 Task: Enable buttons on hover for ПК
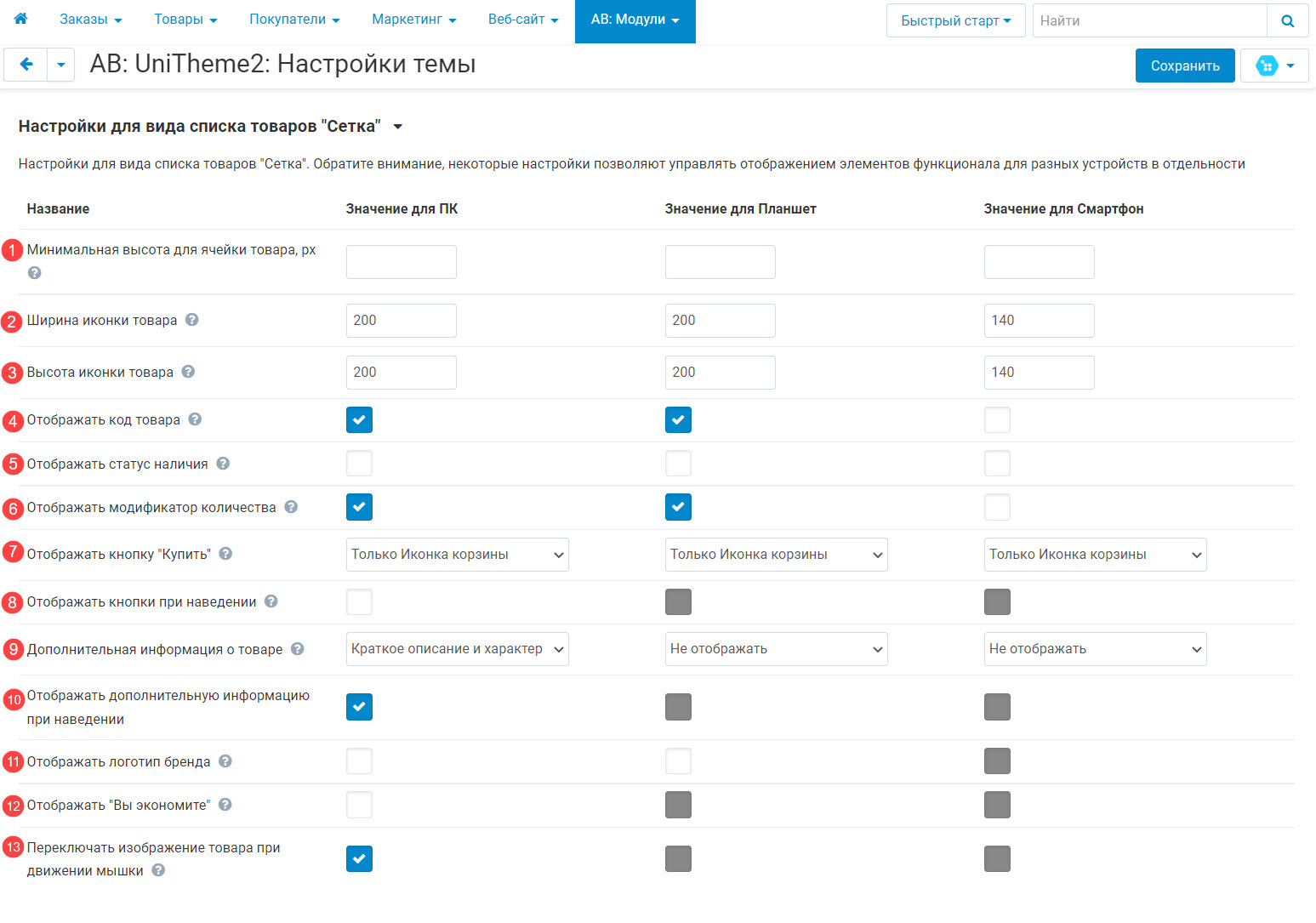point(359,601)
